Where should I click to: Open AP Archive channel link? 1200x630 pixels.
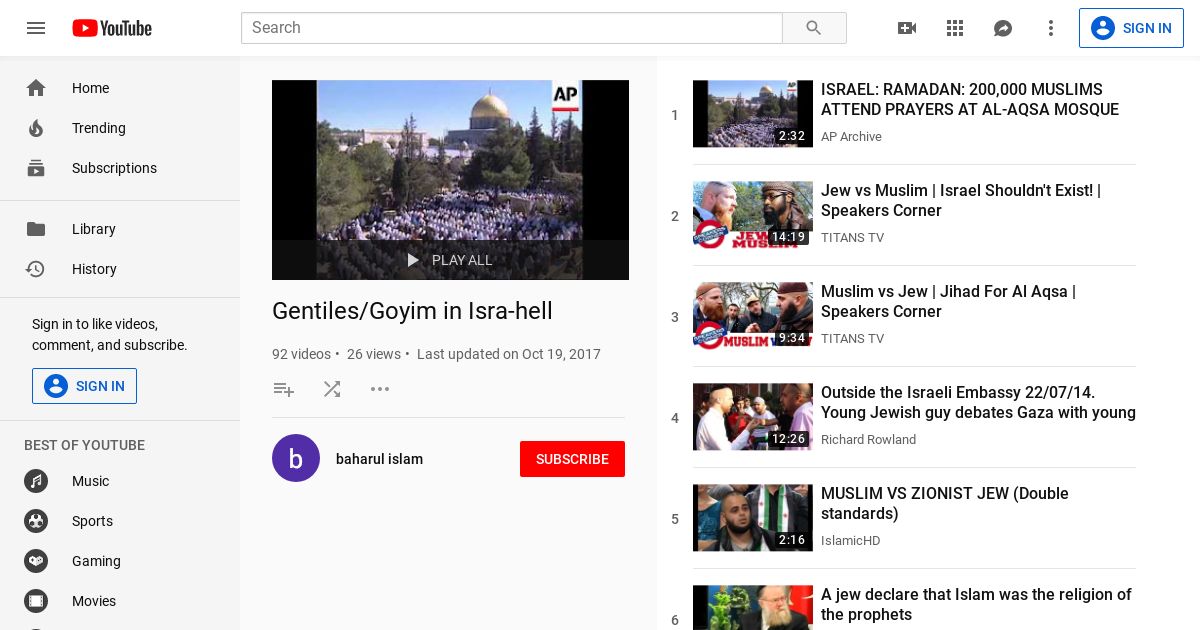click(x=851, y=137)
